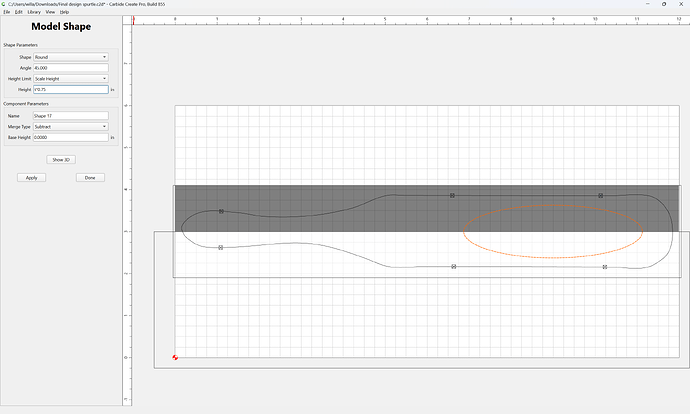Click the Show 3D button
Screen dimensions: 690x414
[x=61, y=160]
